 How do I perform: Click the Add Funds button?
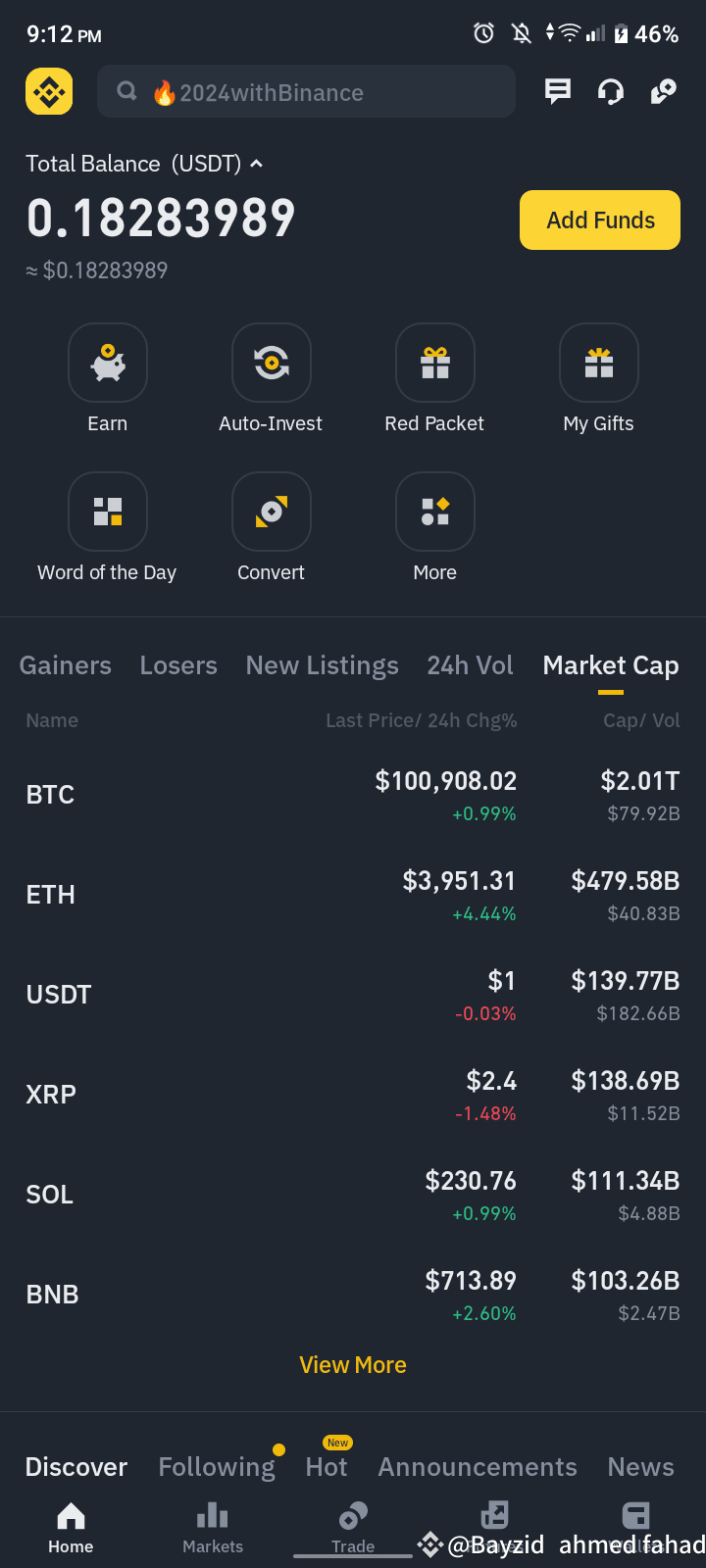[600, 220]
